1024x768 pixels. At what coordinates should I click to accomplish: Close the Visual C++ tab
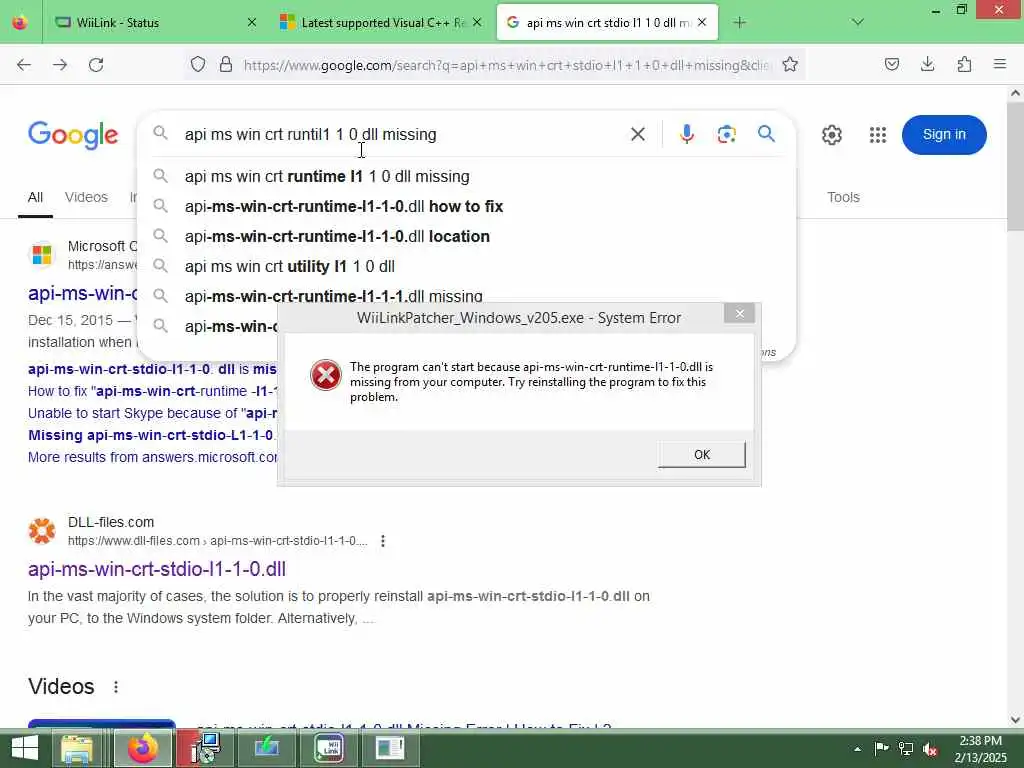[477, 23]
